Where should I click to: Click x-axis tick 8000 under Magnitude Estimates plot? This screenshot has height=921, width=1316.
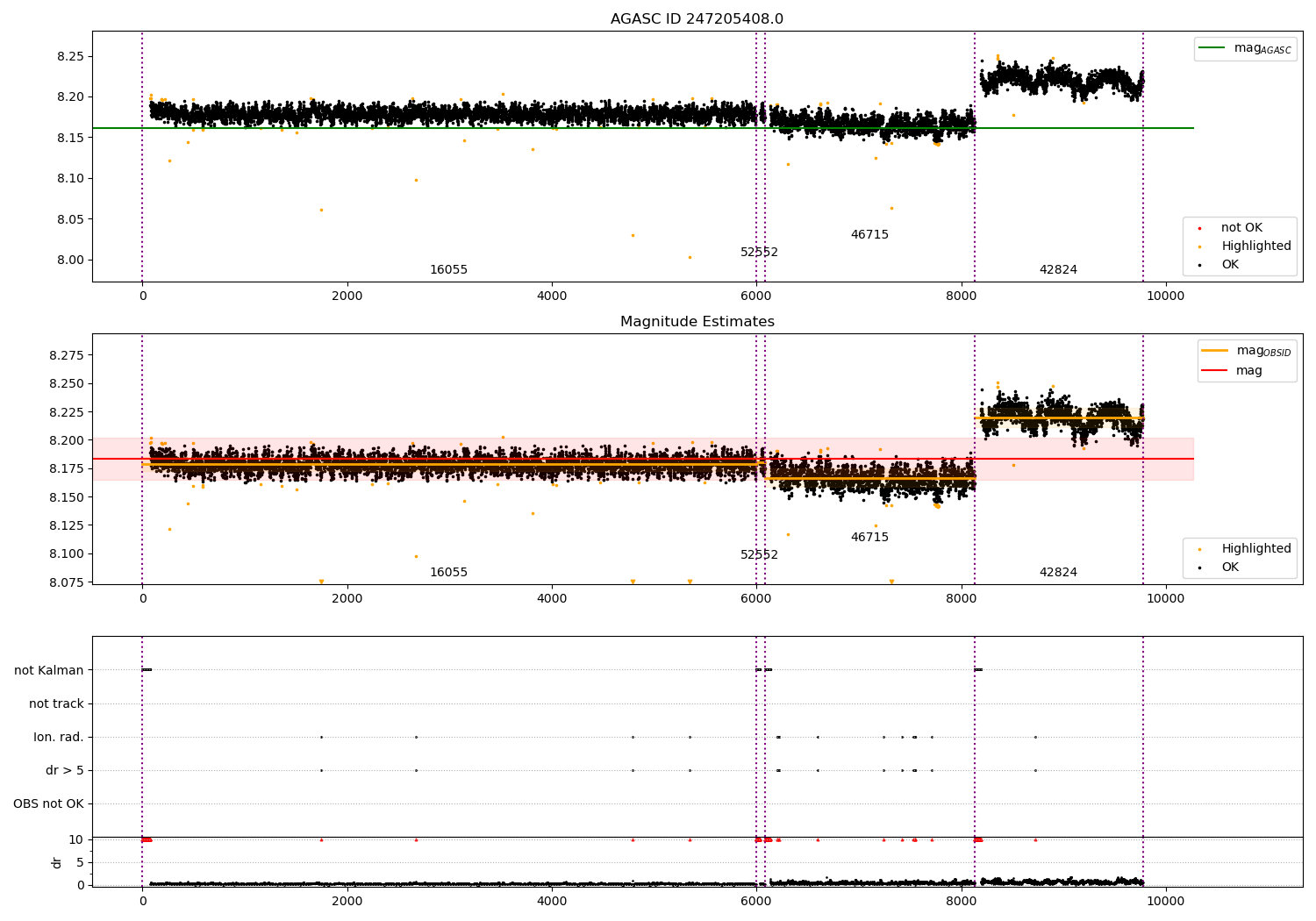(962, 598)
